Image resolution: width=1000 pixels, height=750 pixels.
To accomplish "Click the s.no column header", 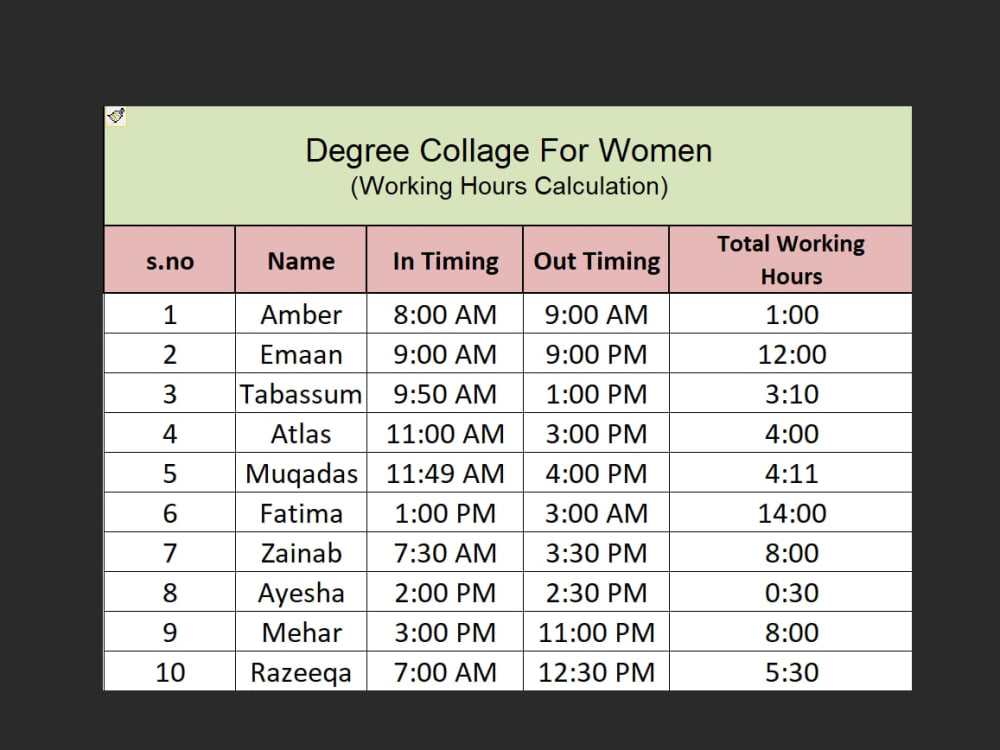I will pos(170,260).
